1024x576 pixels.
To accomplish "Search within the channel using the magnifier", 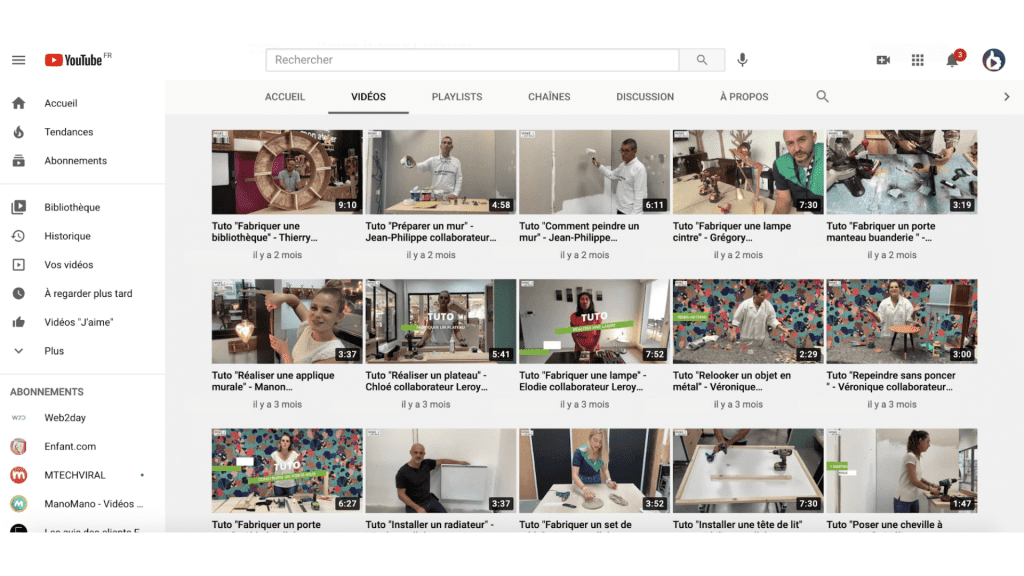I will pos(822,97).
